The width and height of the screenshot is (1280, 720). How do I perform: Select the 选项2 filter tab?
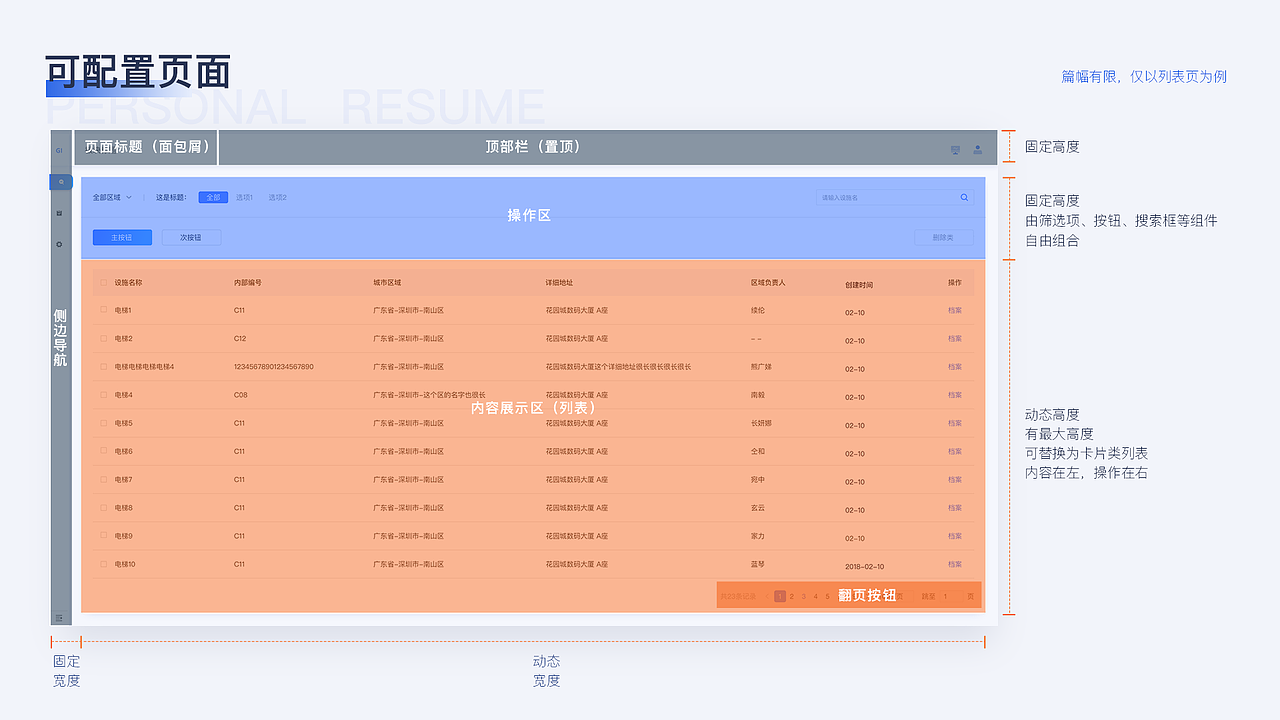pyautogui.click(x=278, y=198)
